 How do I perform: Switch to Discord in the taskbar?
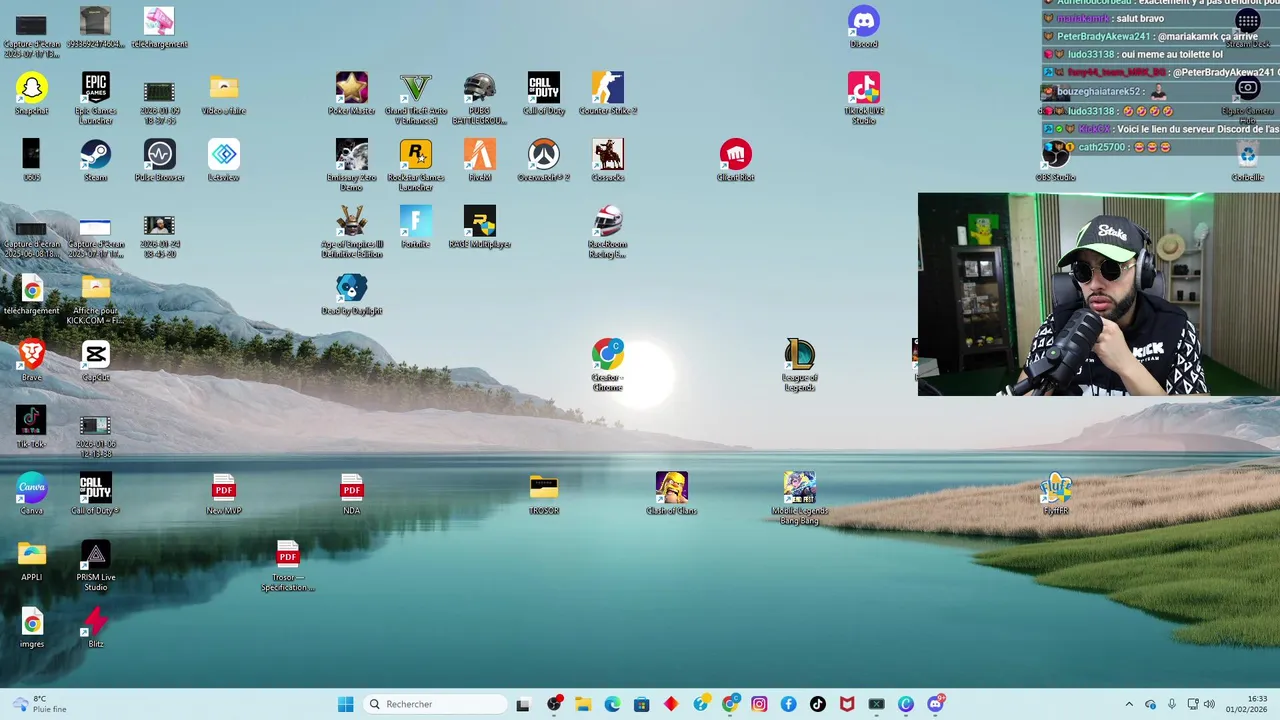[x=935, y=704]
